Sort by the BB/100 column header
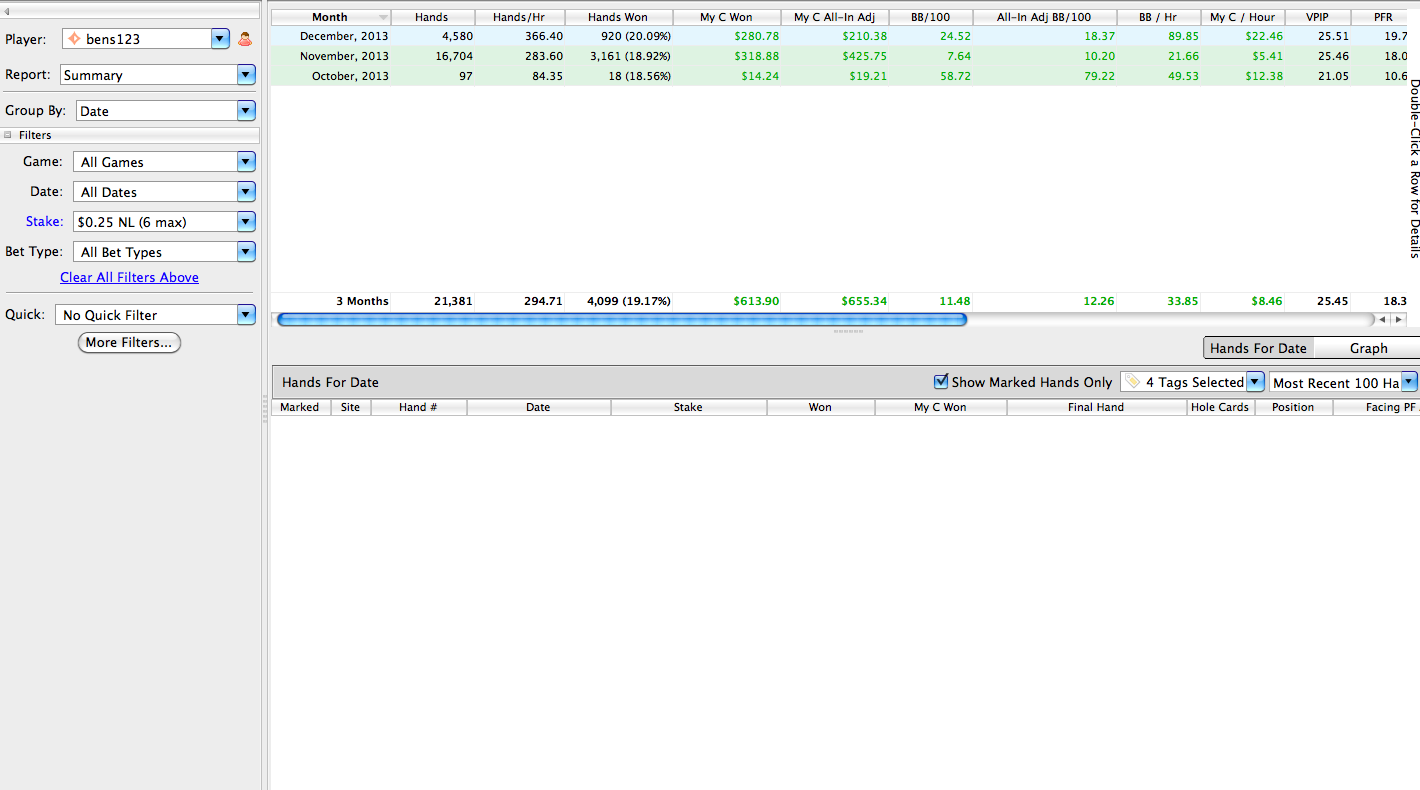The width and height of the screenshot is (1420, 790). [x=930, y=17]
